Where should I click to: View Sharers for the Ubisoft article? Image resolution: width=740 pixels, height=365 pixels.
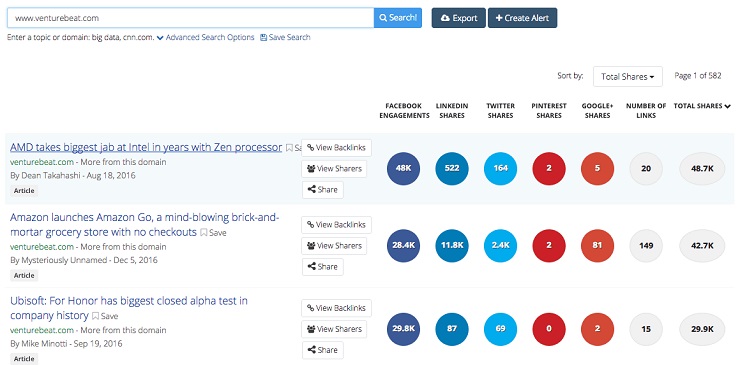click(334, 329)
